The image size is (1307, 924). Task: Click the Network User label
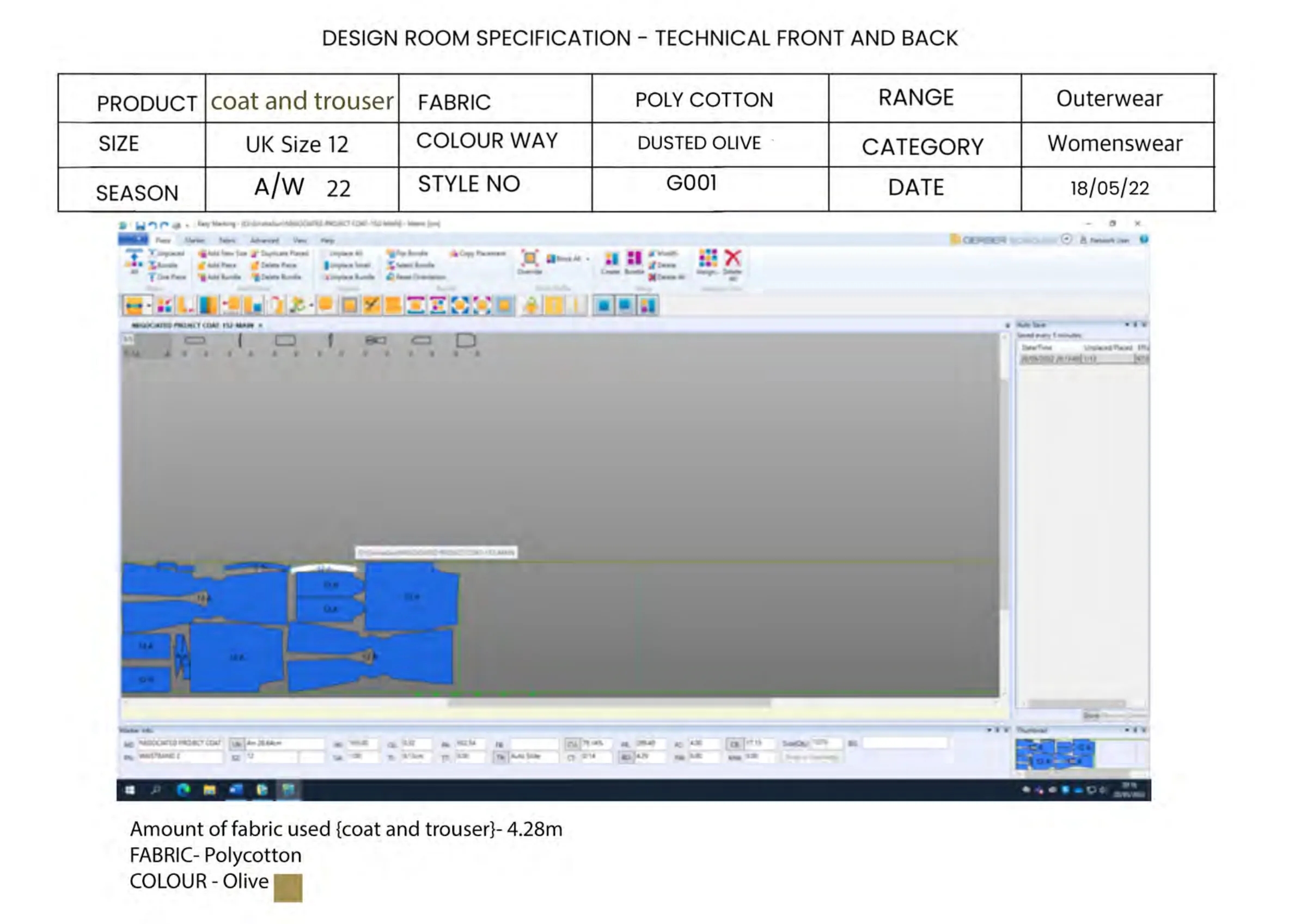tap(1109, 240)
